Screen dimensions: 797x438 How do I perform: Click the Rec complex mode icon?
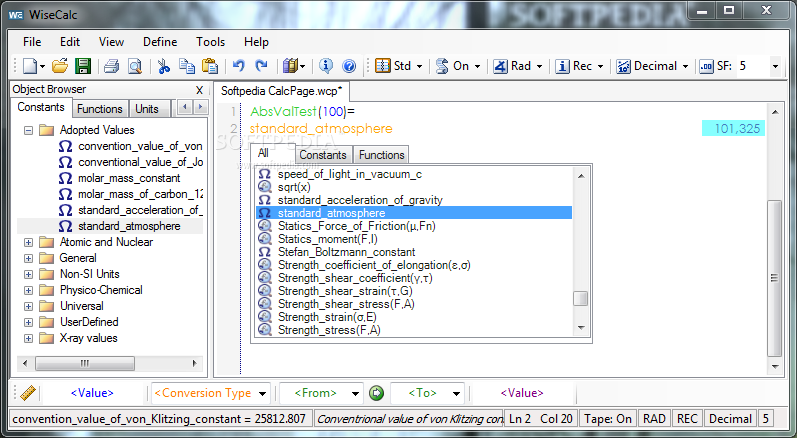[562, 66]
